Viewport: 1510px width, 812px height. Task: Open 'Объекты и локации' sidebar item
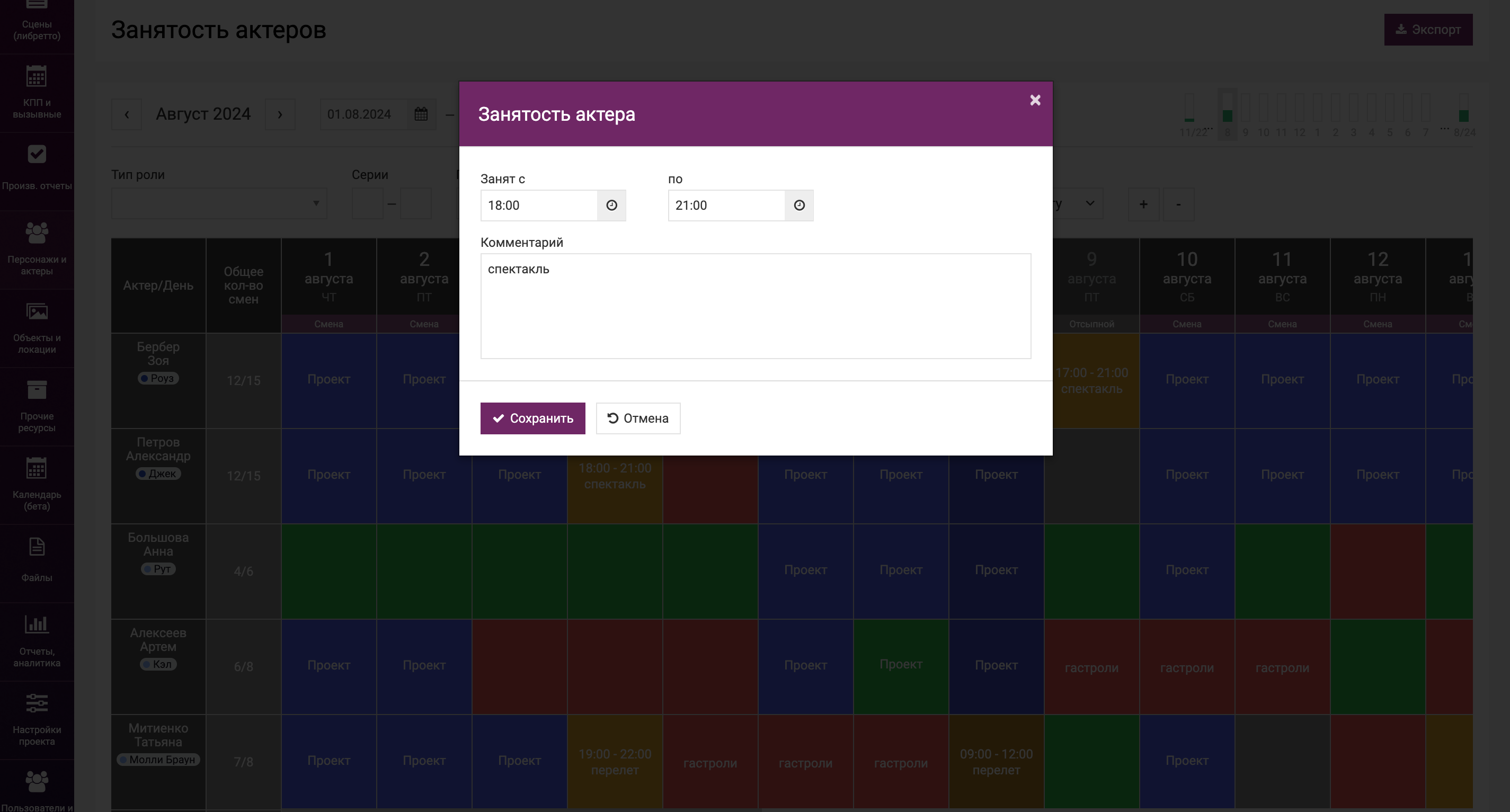tap(37, 328)
